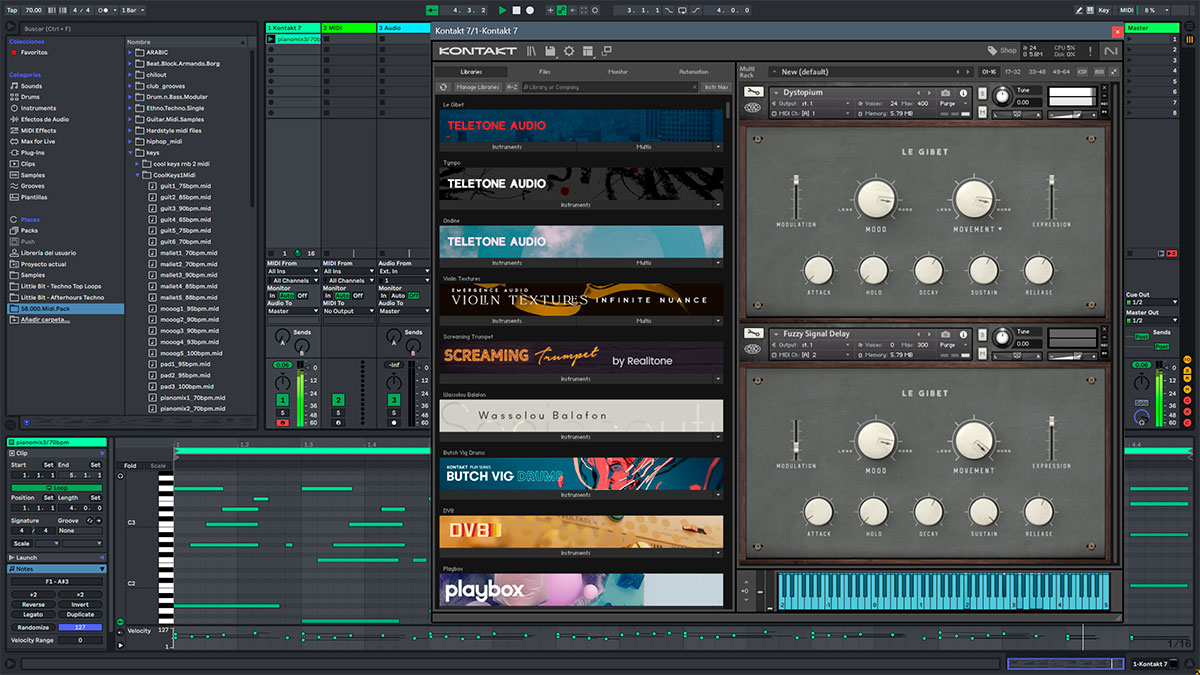Expand the ARABIC folder in browser
Image resolution: width=1200 pixels, height=675 pixels.
coord(131,52)
